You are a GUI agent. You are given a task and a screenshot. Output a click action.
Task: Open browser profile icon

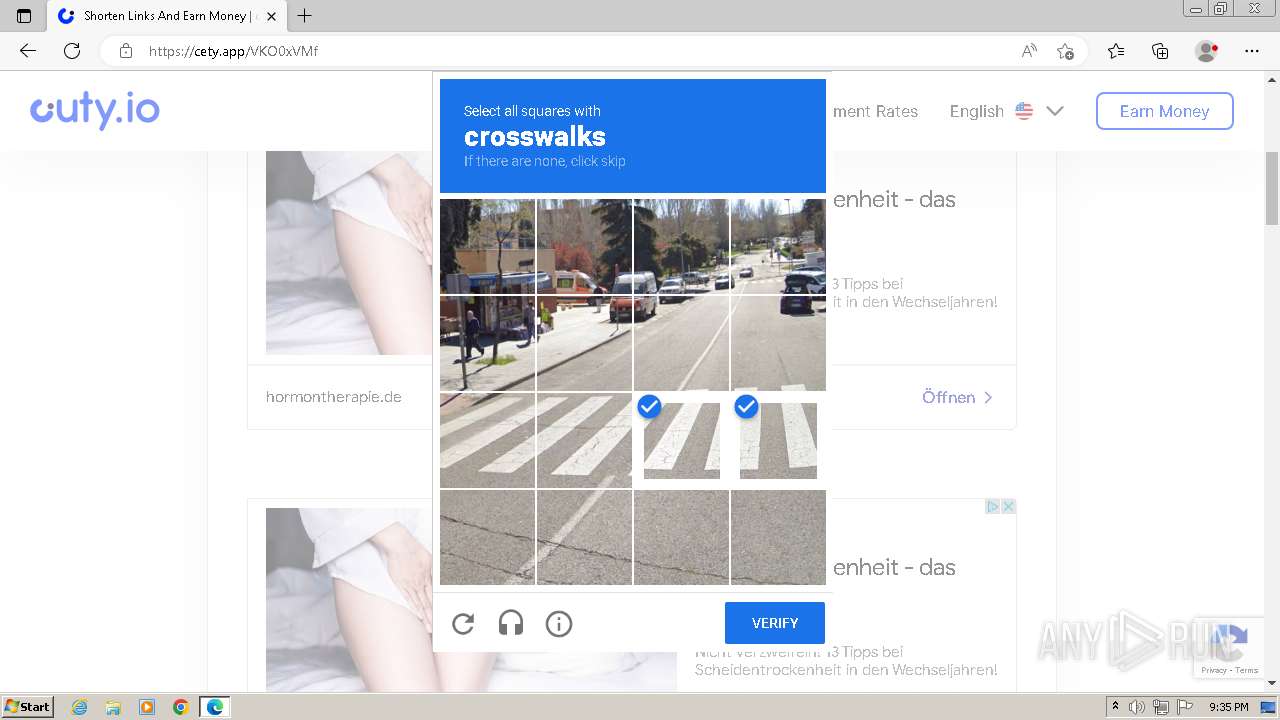tap(1206, 51)
